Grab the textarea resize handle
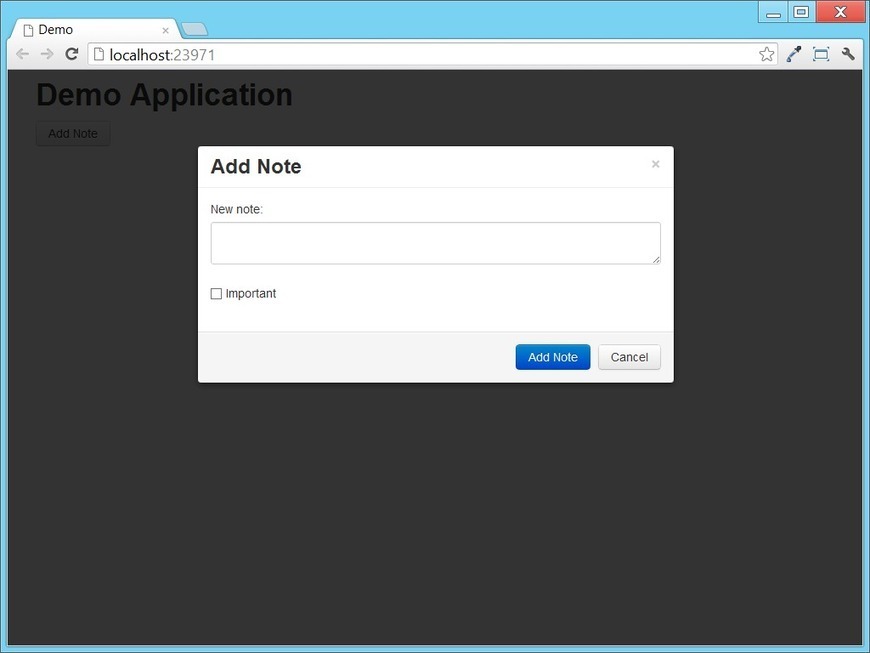Image resolution: width=870 pixels, height=653 pixels. tap(656, 260)
